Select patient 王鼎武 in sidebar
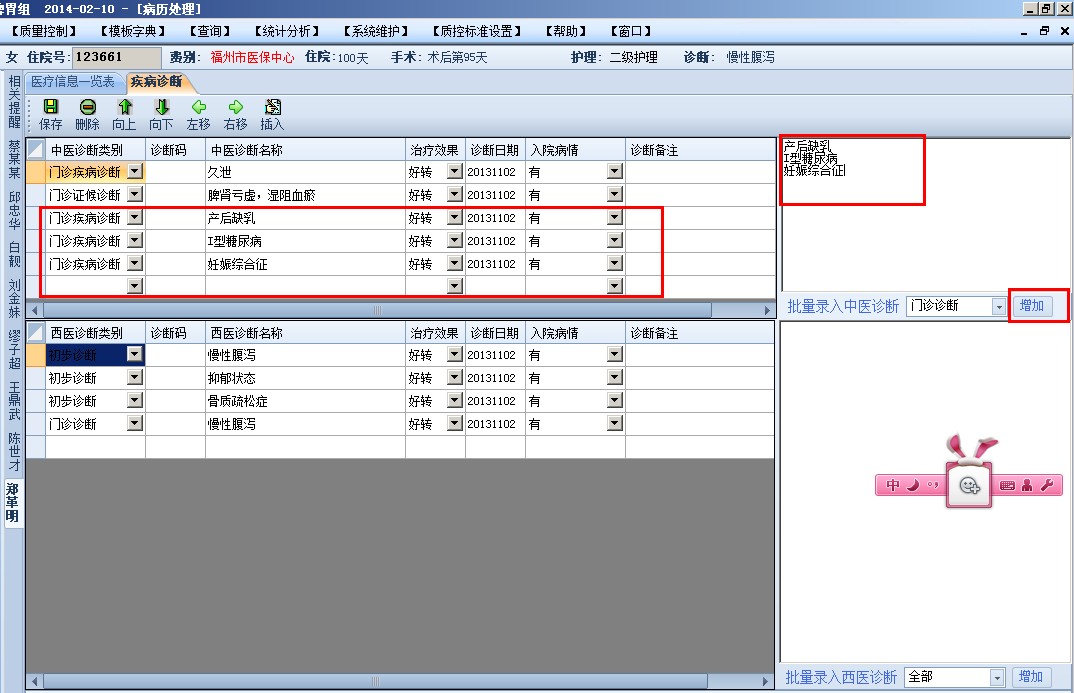The width and height of the screenshot is (1074, 693). [x=13, y=401]
